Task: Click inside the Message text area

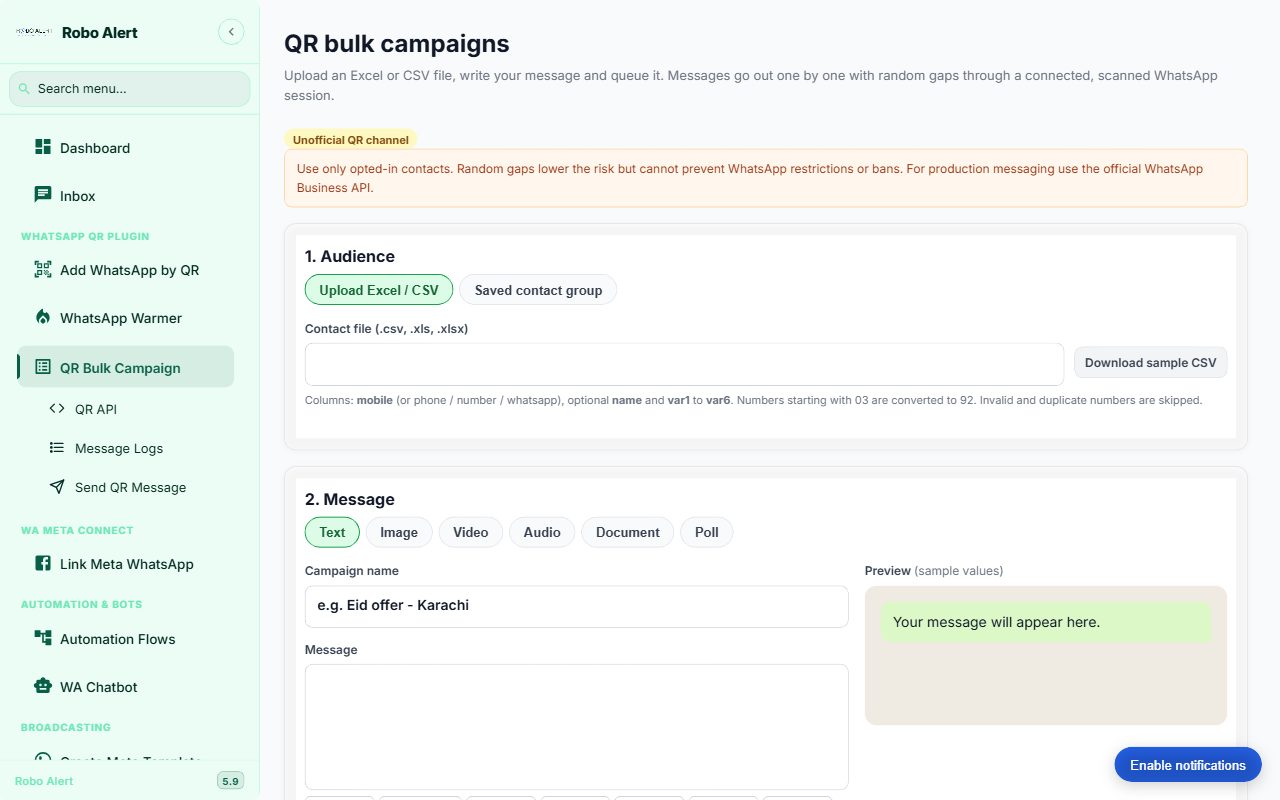Action: [577, 727]
